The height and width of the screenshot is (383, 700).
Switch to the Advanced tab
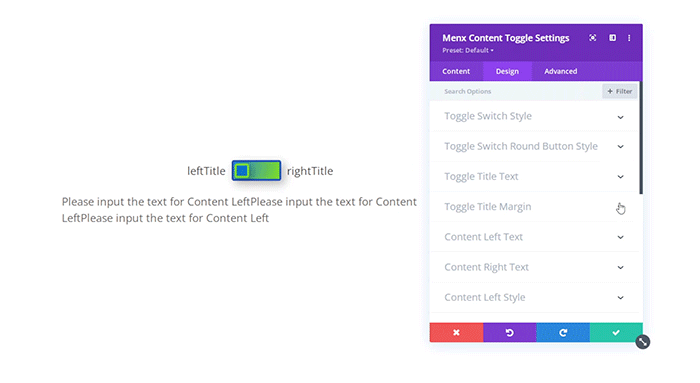(x=560, y=71)
